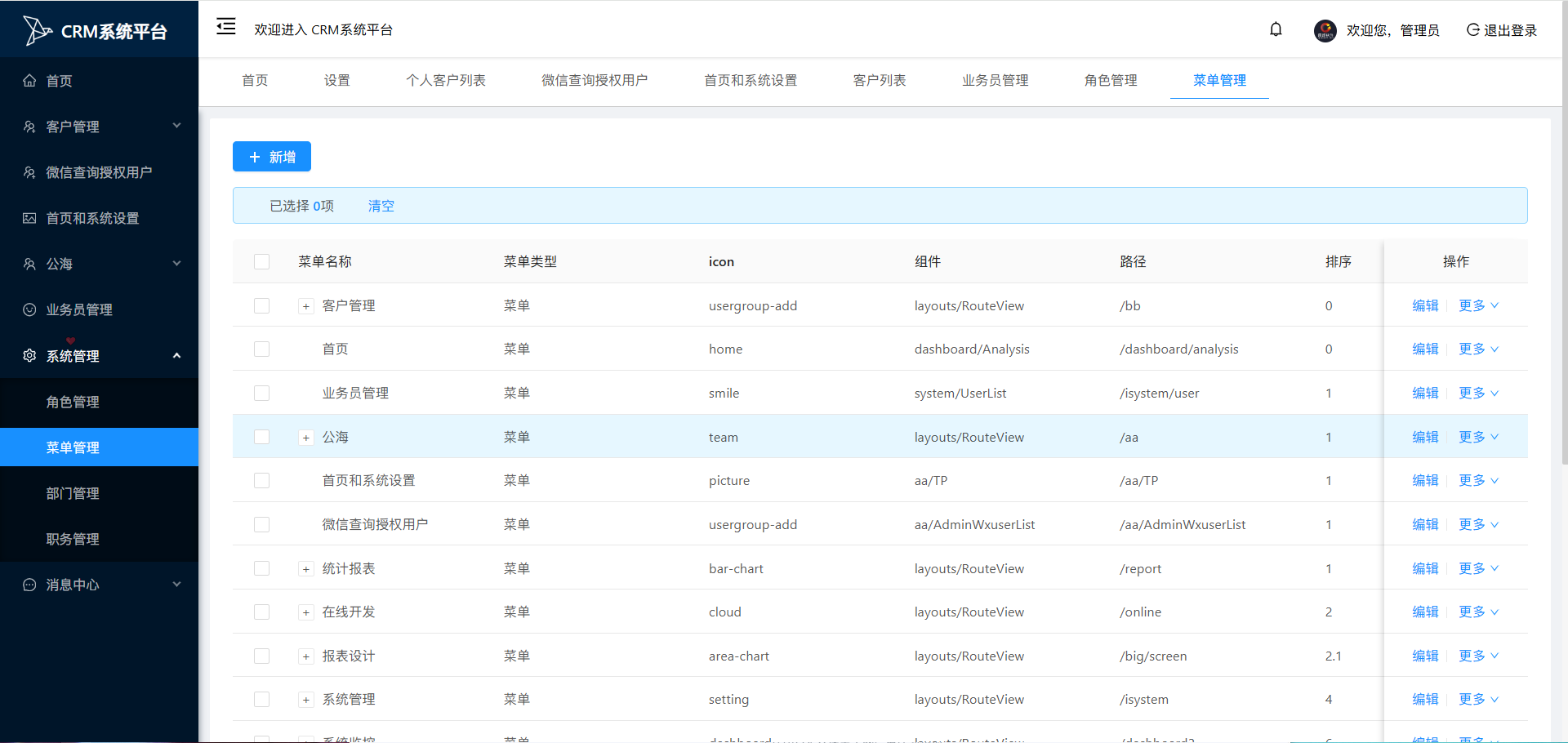The image size is (1568, 743).
Task: Expand 客户管理 tree row
Action: (306, 306)
